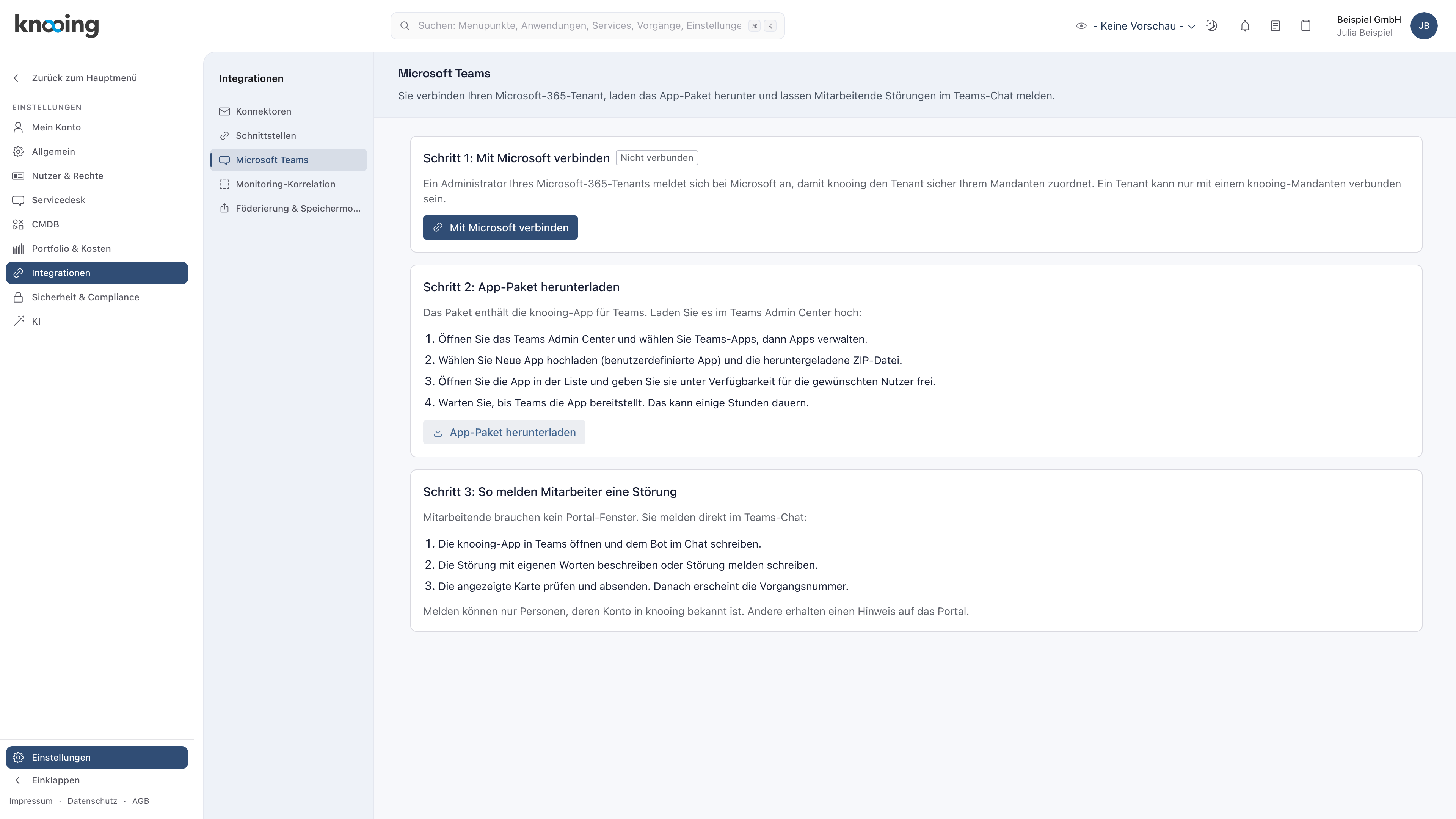Click the CMDB icon in sidebar
Viewport: 1456px width, 819px height.
coord(18,224)
